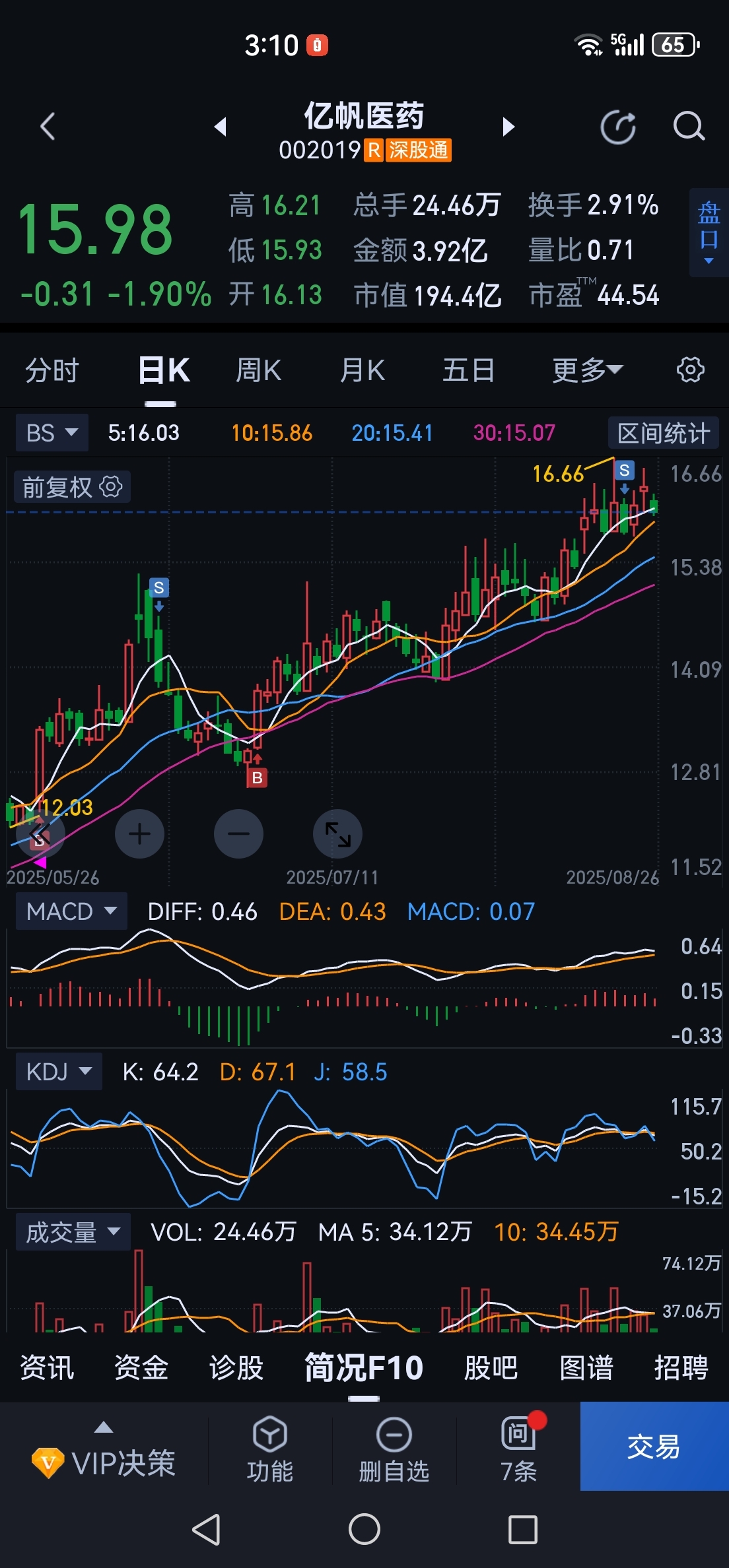Tap the VOL: 24.46万 reading
Image resolution: width=729 pixels, height=1568 pixels.
(223, 1231)
